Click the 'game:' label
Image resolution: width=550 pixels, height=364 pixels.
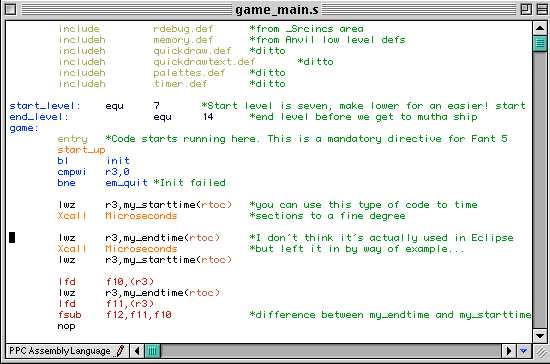point(24,128)
